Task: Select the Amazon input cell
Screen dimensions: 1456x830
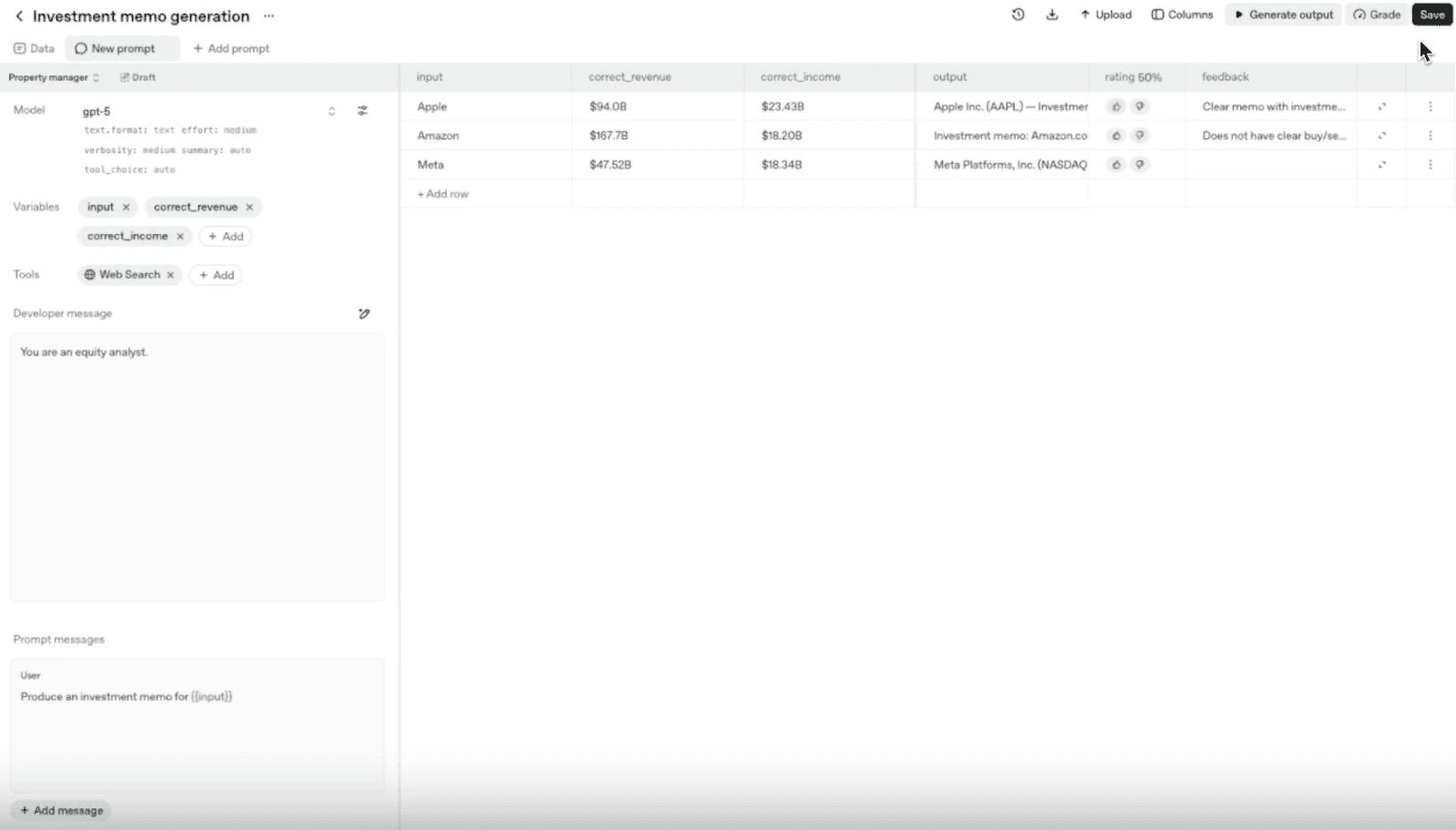Action: click(x=486, y=136)
